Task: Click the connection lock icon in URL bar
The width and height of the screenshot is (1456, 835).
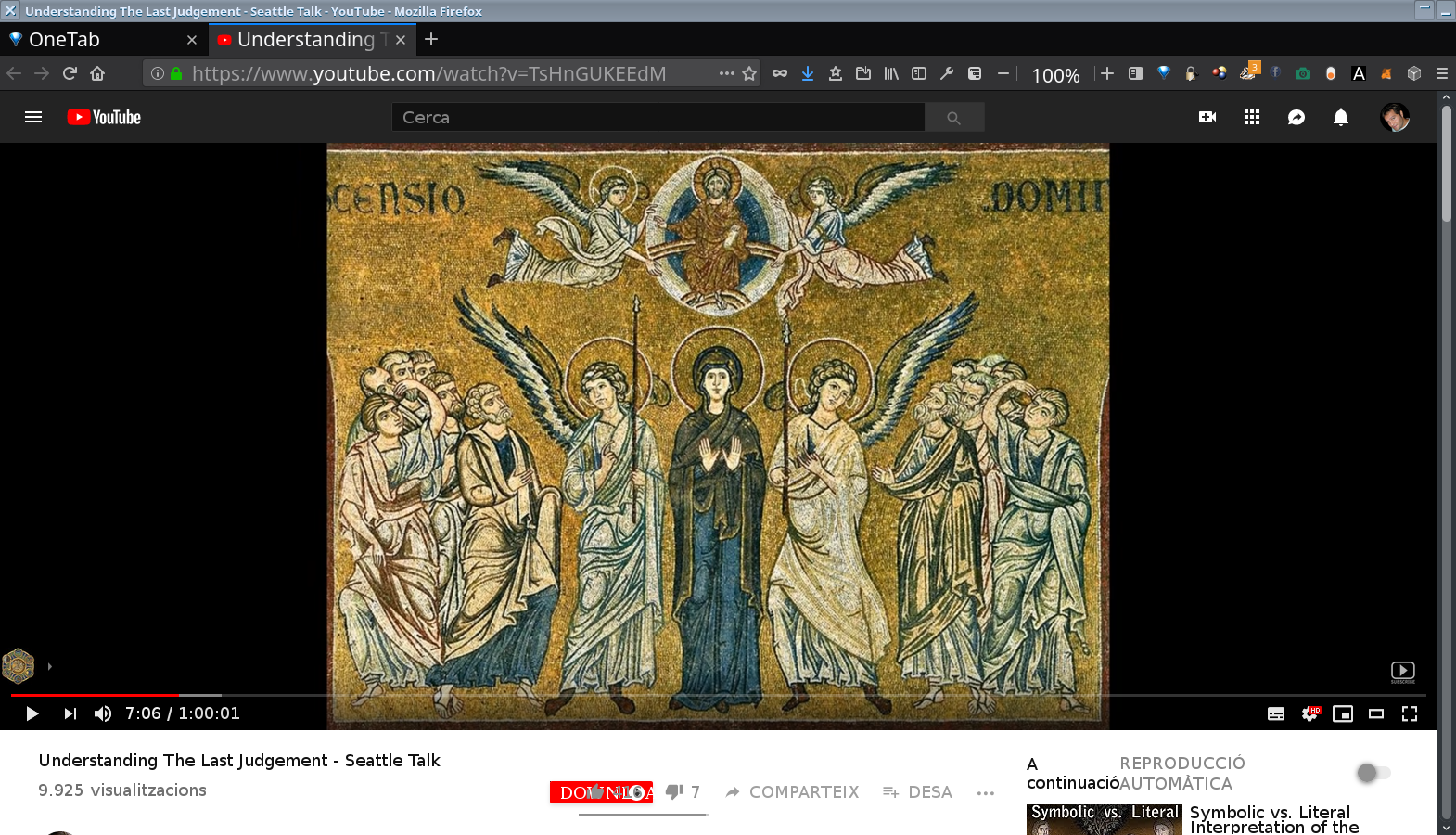Action: pos(176,73)
